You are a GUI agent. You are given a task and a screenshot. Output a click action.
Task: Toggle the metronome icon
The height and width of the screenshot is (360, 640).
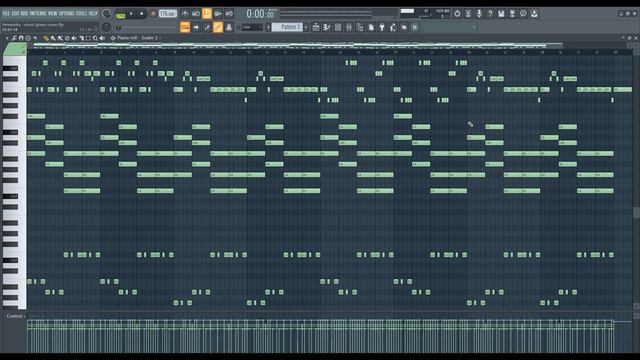(x=185, y=14)
